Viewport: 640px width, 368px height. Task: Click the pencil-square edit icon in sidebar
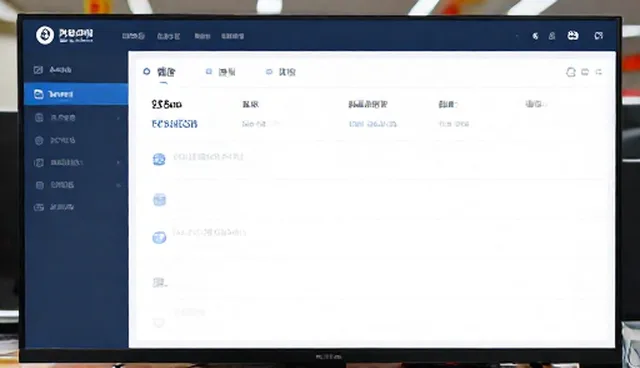pos(38,70)
